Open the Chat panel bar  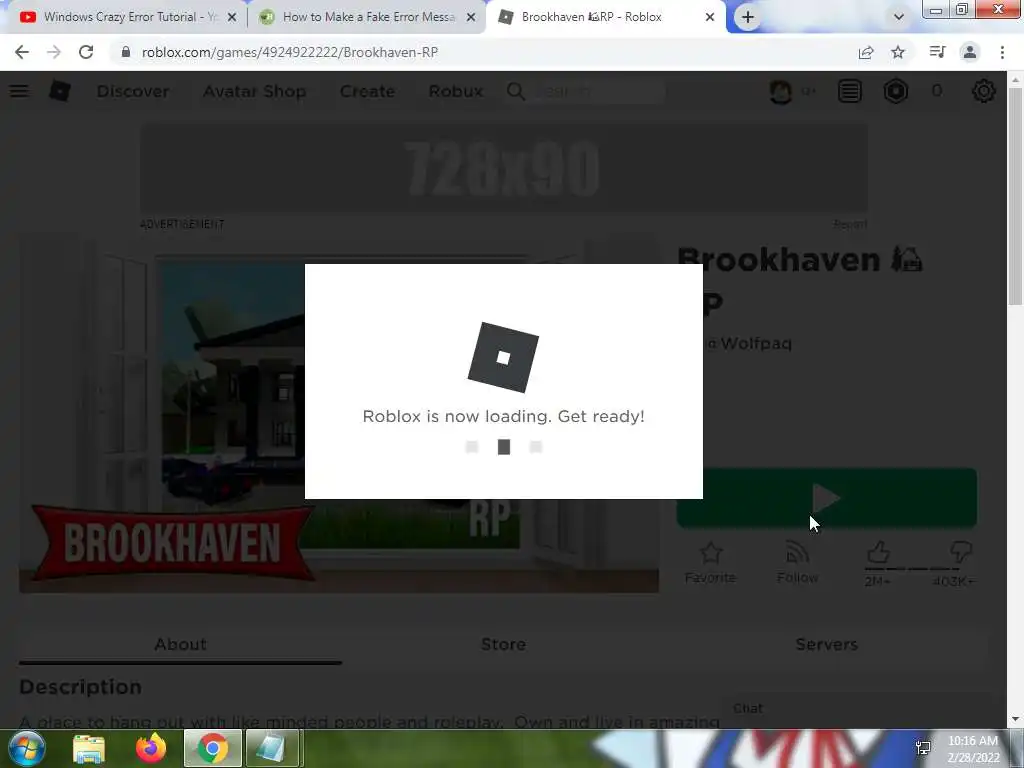[857, 709]
